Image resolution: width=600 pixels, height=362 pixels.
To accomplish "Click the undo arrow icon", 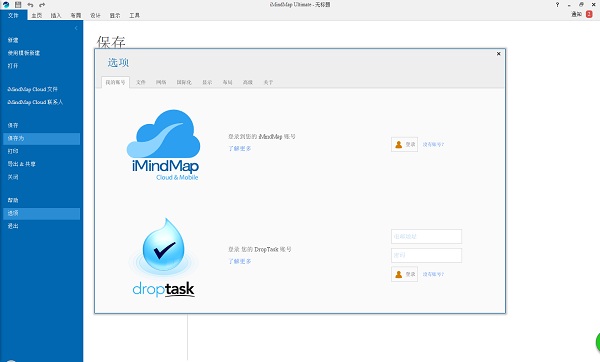I will coord(30,5).
